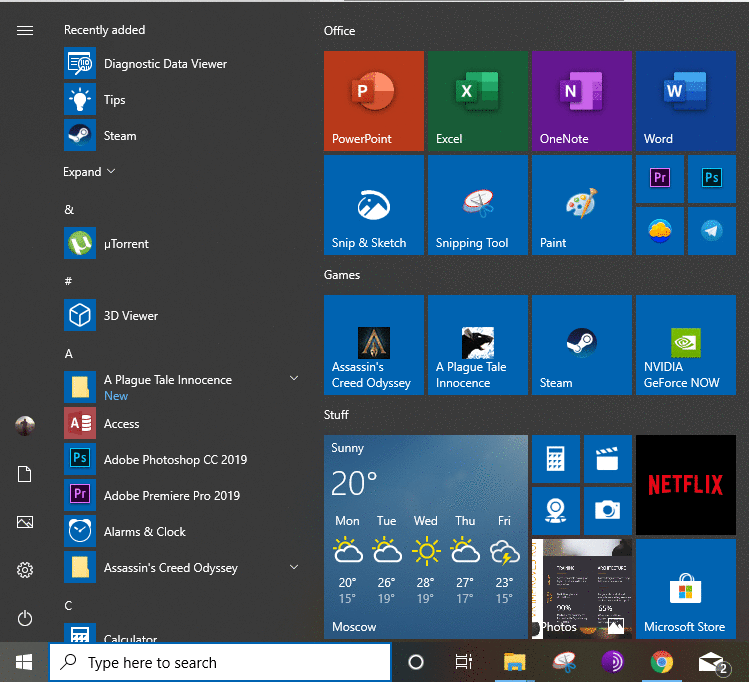This screenshot has height=682, width=749.
Task: Launch Steam from Recently added list
Action: 184,135
